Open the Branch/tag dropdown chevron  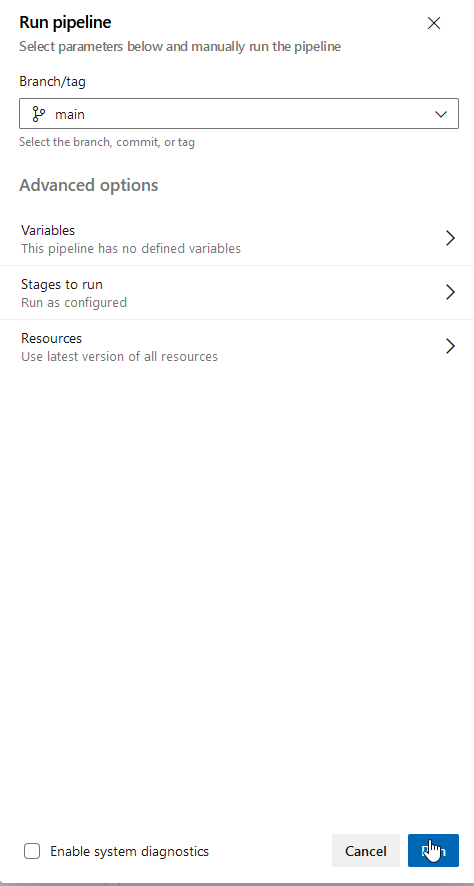point(441,114)
